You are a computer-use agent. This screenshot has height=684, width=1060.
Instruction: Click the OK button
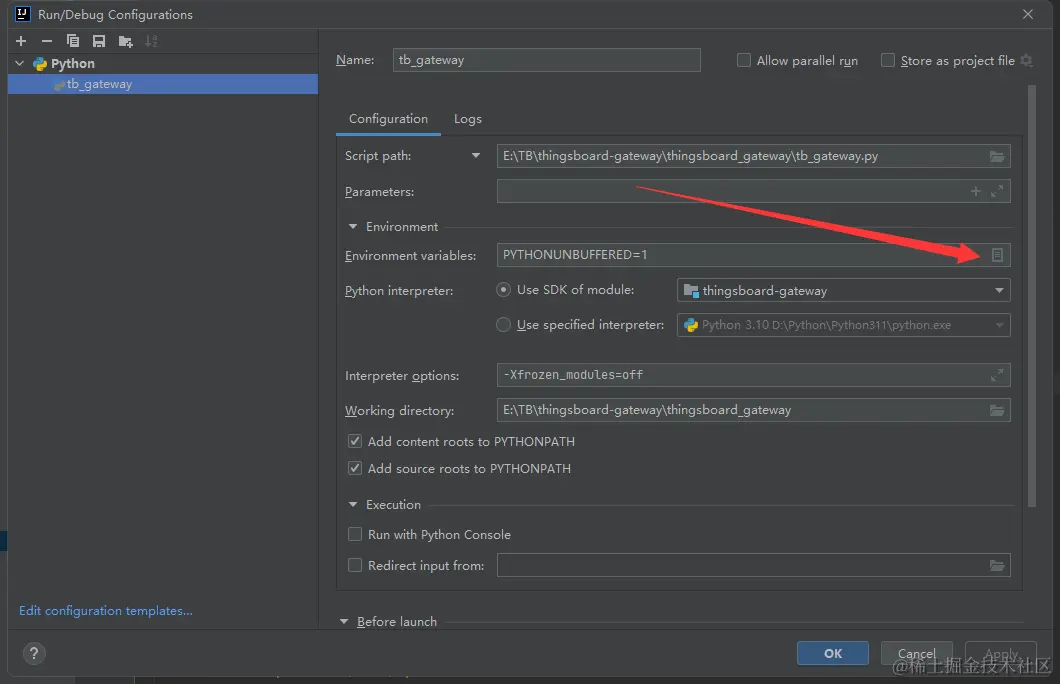(x=833, y=653)
